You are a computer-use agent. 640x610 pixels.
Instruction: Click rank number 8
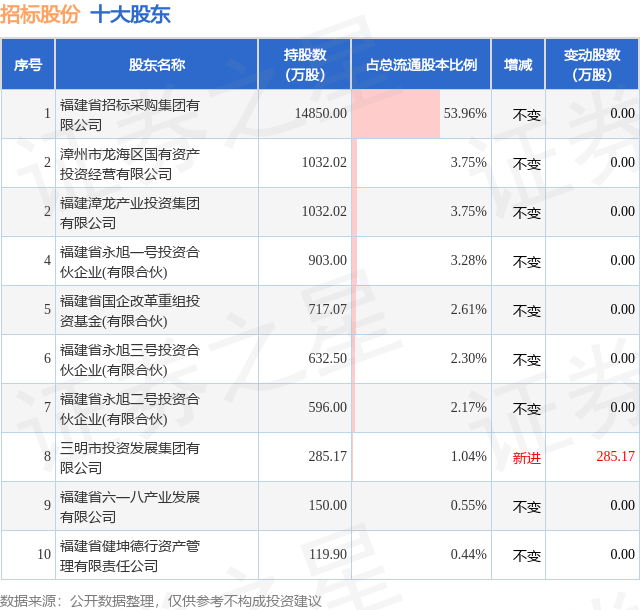pyautogui.click(x=47, y=456)
